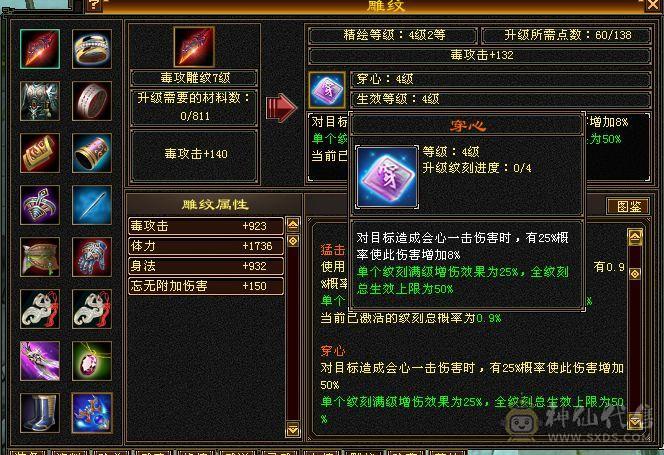
Task: Select the red scroll talisman slot
Action: click(x=40, y=153)
